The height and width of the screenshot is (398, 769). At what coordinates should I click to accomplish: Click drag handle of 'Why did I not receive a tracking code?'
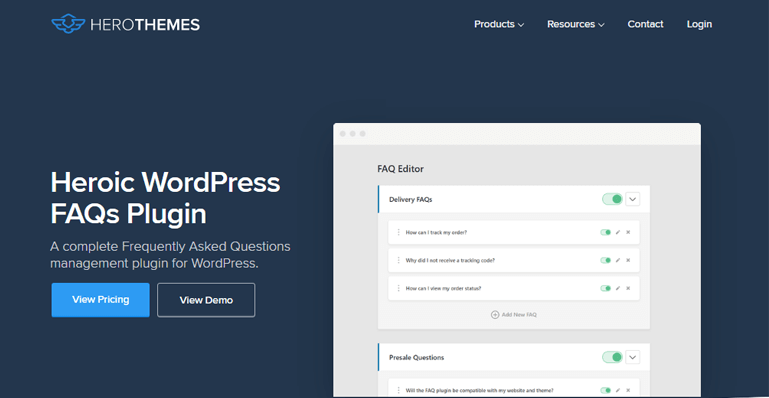point(398,260)
